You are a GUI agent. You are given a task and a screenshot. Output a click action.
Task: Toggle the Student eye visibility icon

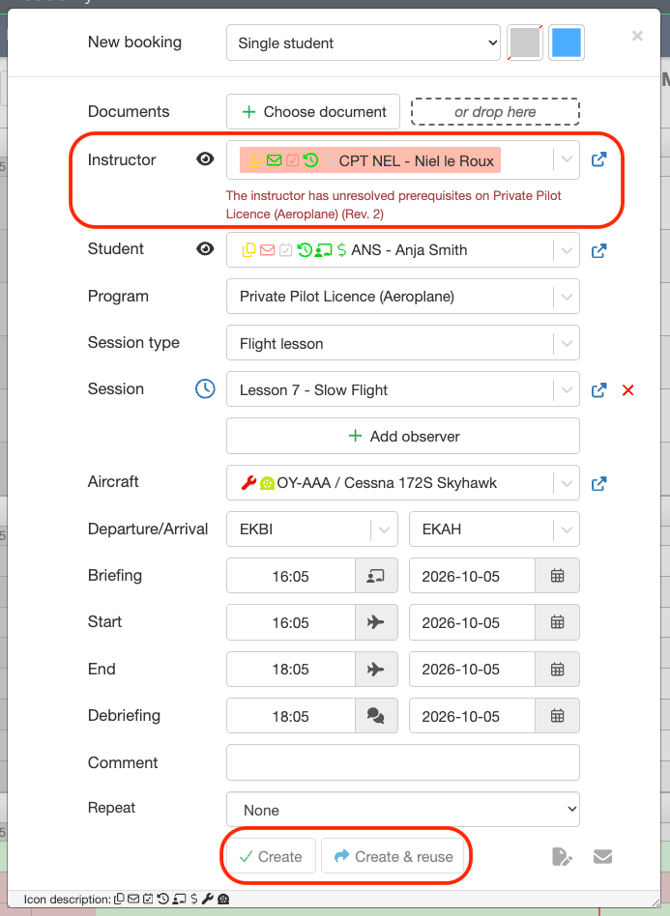(205, 249)
